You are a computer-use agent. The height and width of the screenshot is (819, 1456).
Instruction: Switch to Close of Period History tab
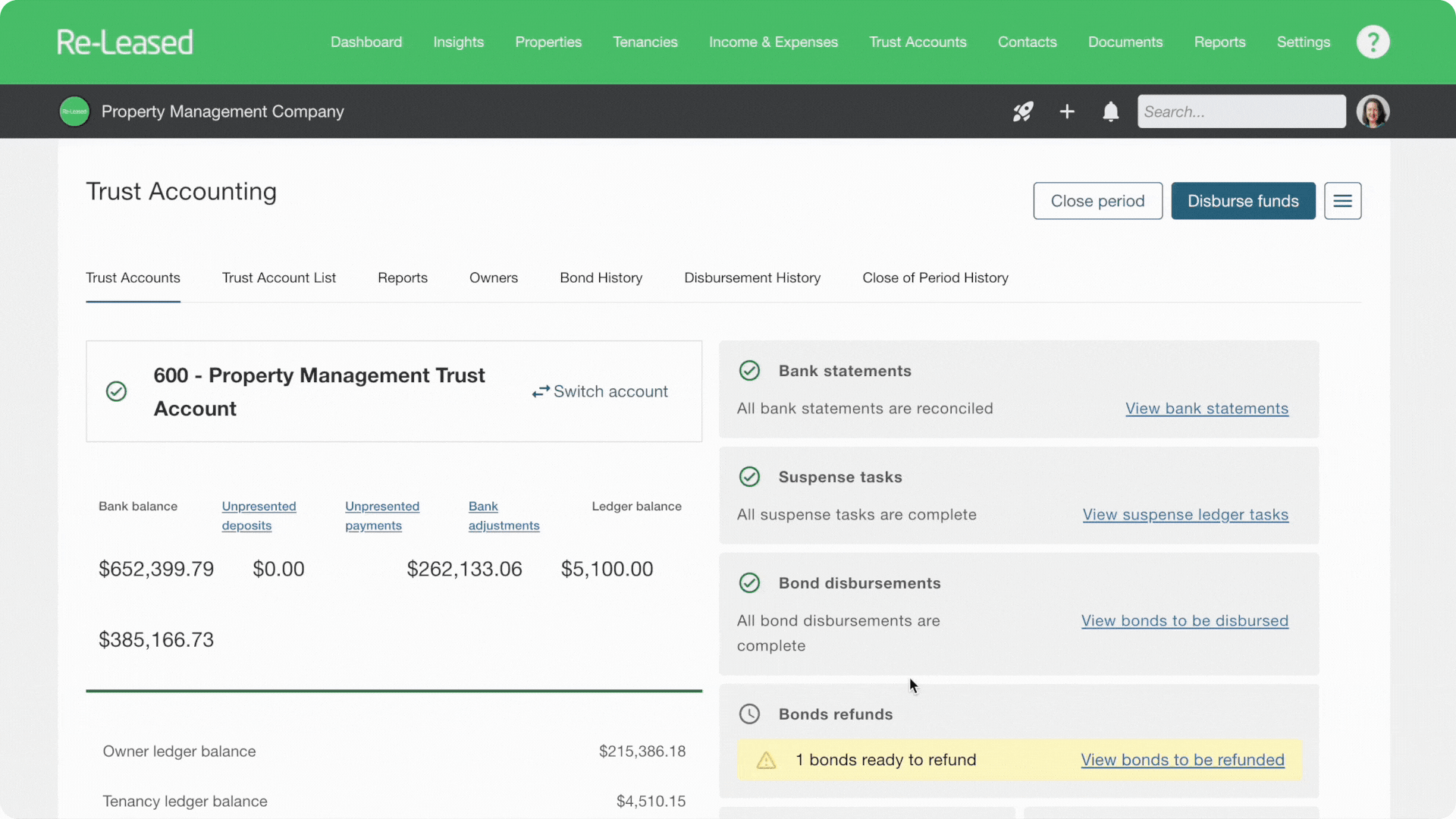click(x=935, y=278)
